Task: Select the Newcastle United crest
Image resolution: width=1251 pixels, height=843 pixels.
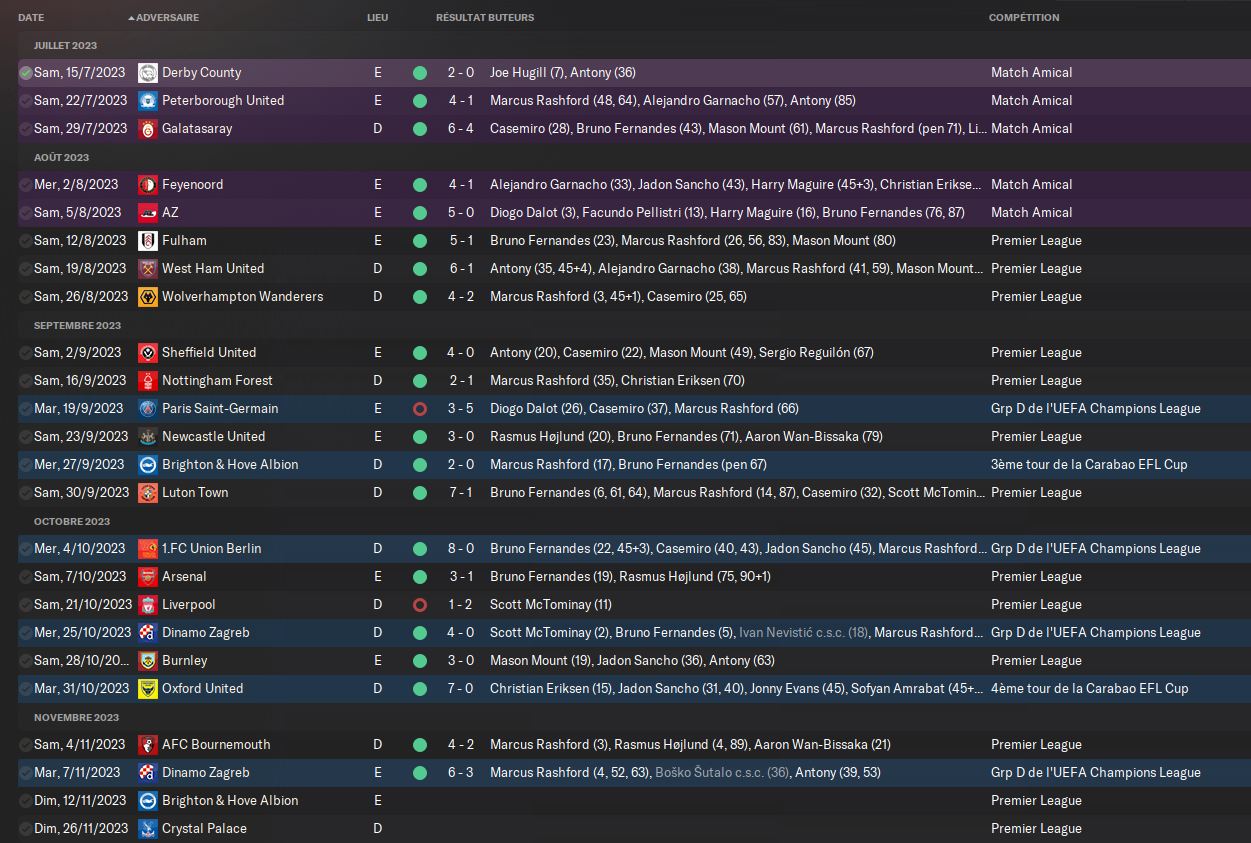Action: [x=148, y=437]
